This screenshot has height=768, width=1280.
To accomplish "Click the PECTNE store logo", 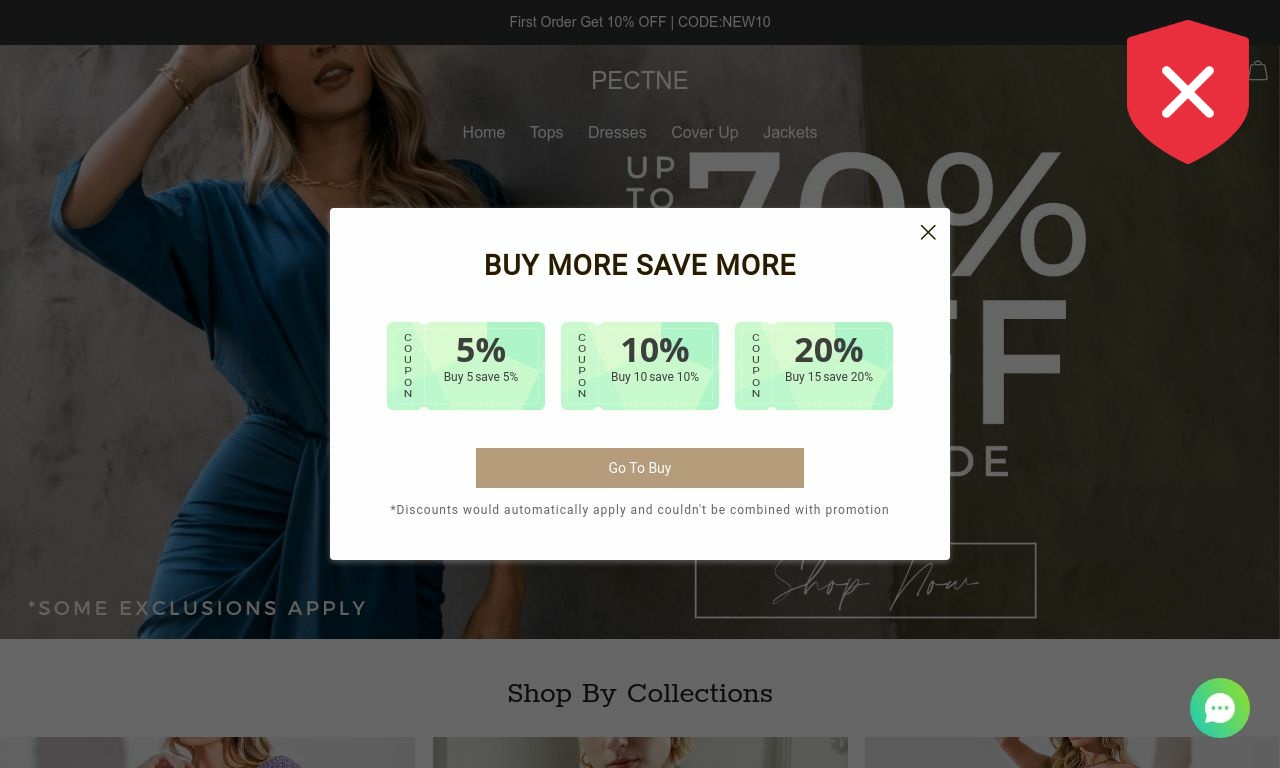I will pos(640,80).
